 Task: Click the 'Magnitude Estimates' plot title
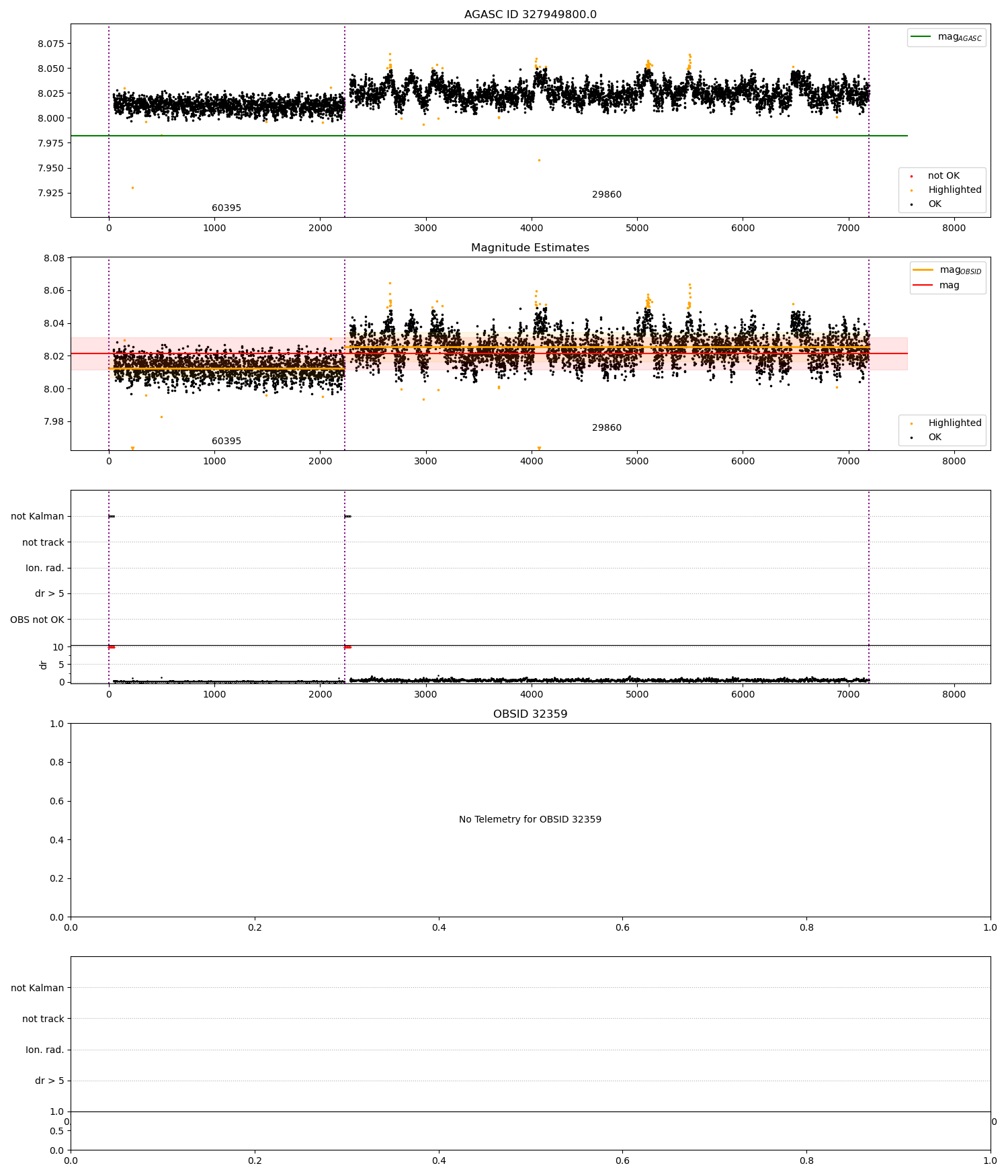coord(530,248)
